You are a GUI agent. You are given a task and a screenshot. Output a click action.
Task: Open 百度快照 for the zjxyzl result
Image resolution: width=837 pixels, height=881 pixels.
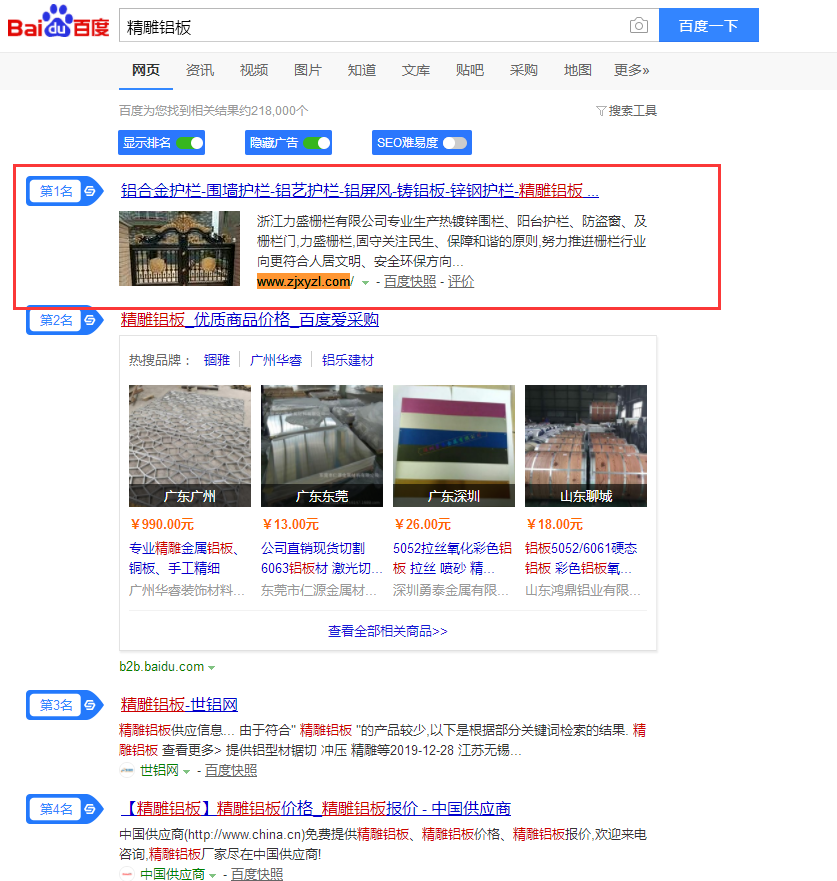pos(410,281)
